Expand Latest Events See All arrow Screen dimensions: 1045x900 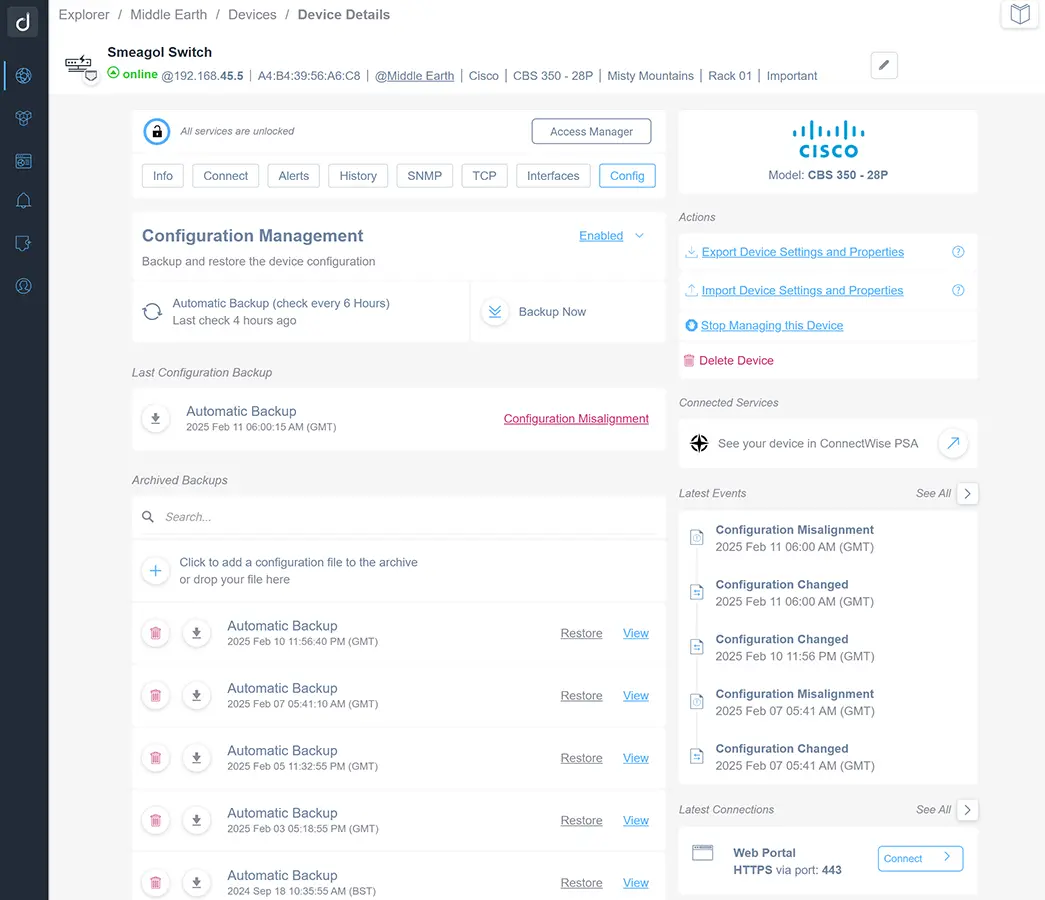tap(967, 493)
